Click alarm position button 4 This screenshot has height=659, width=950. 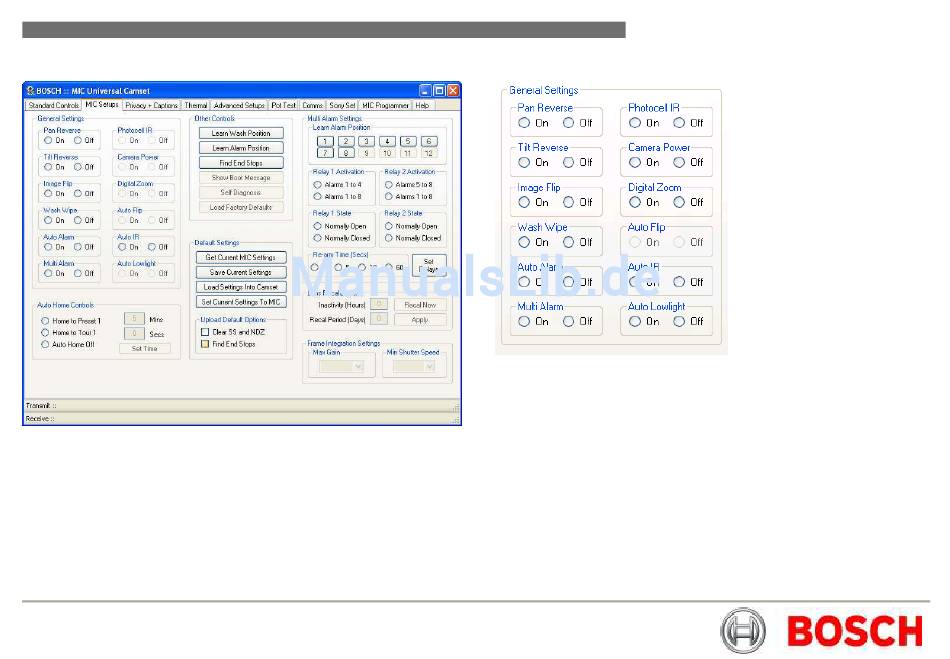tap(387, 142)
